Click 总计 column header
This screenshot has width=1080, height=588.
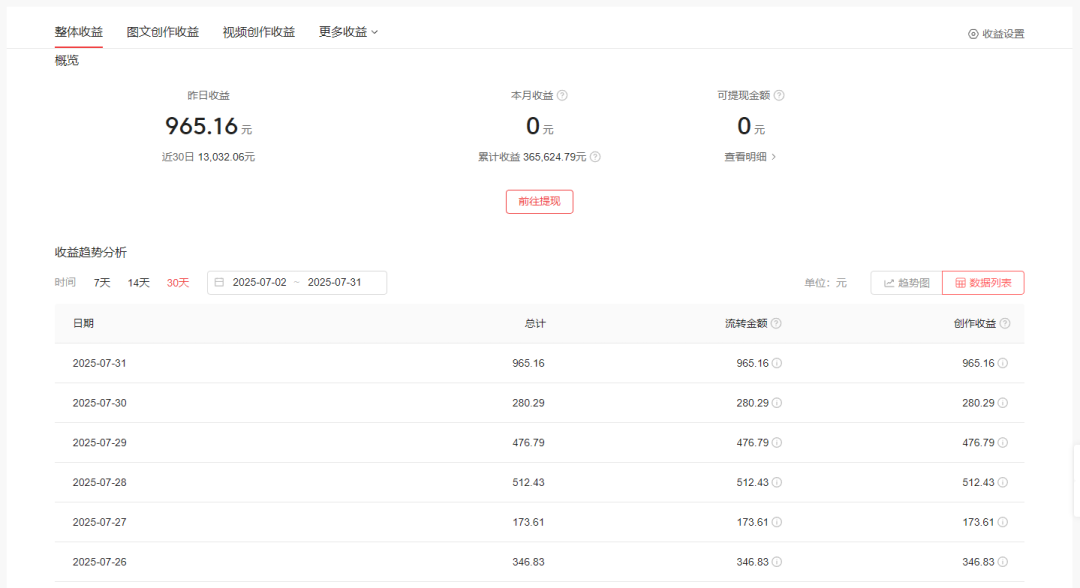[x=534, y=324]
